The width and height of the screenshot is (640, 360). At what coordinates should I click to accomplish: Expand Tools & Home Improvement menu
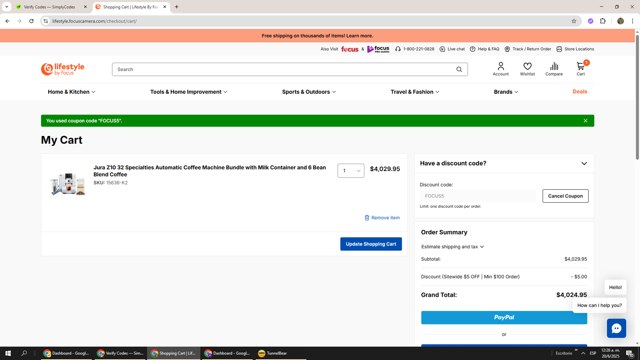189,92
